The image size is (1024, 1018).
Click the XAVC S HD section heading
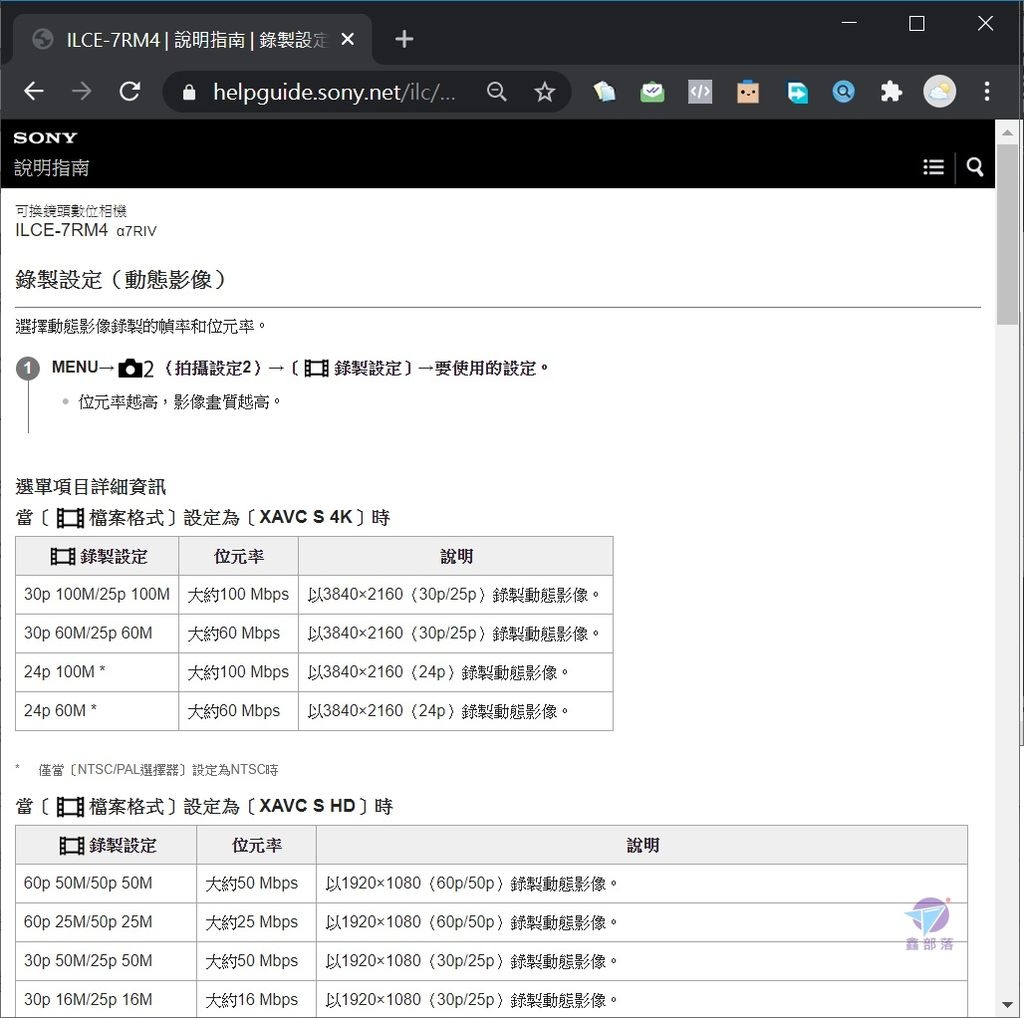(x=204, y=806)
